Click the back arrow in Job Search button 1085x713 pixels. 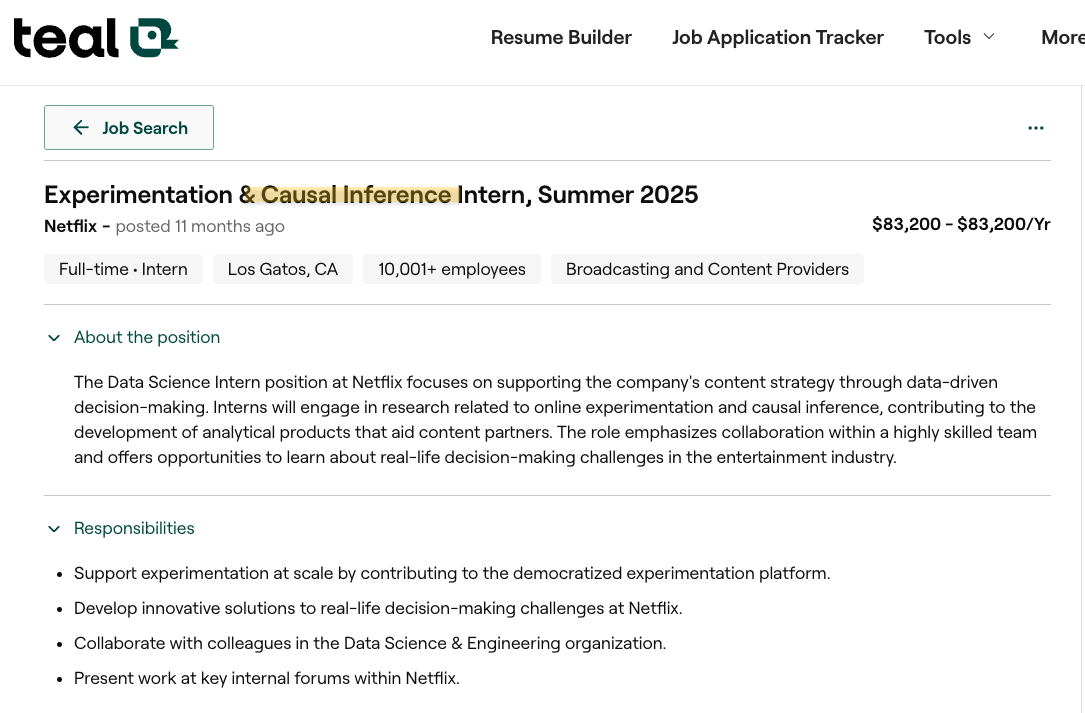pyautogui.click(x=81, y=128)
